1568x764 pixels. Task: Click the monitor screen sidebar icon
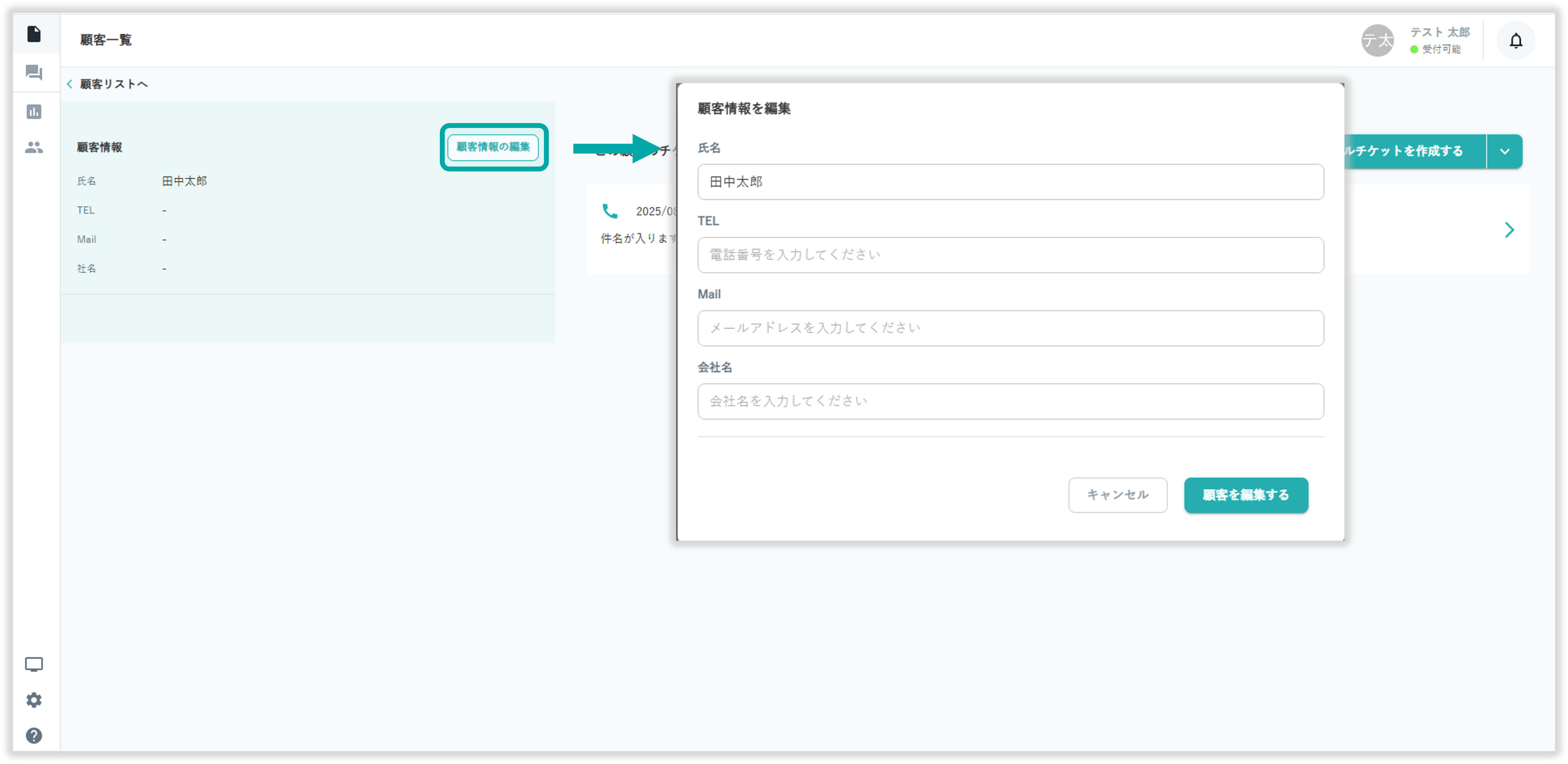[x=34, y=664]
